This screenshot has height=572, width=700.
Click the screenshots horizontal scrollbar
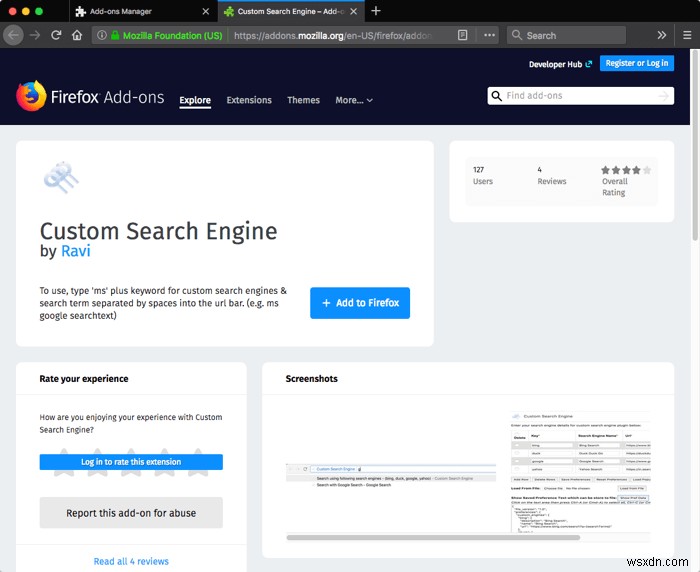coord(433,538)
